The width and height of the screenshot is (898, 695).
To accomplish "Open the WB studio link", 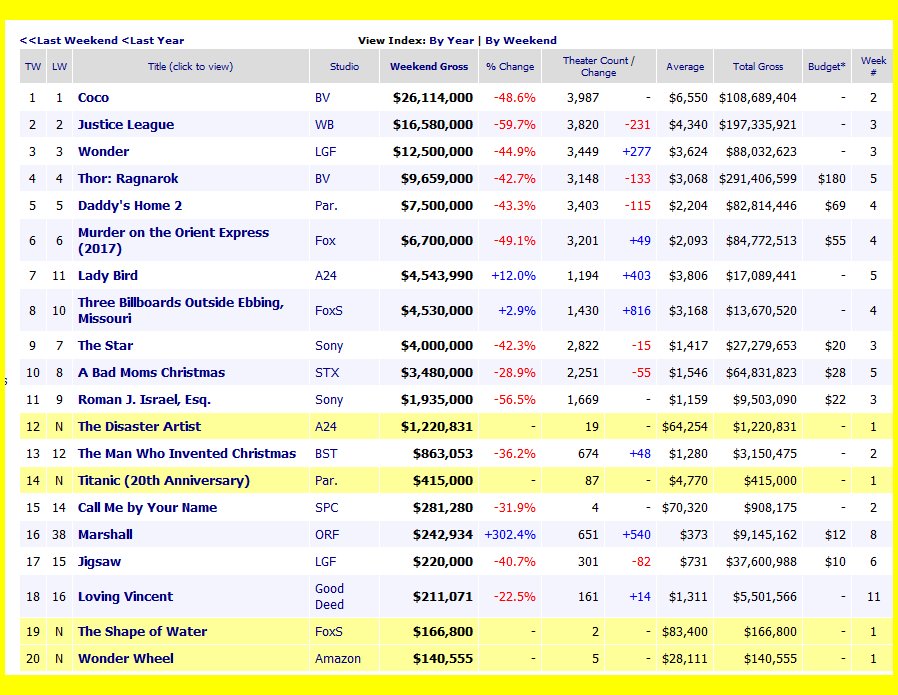I will pyautogui.click(x=324, y=125).
